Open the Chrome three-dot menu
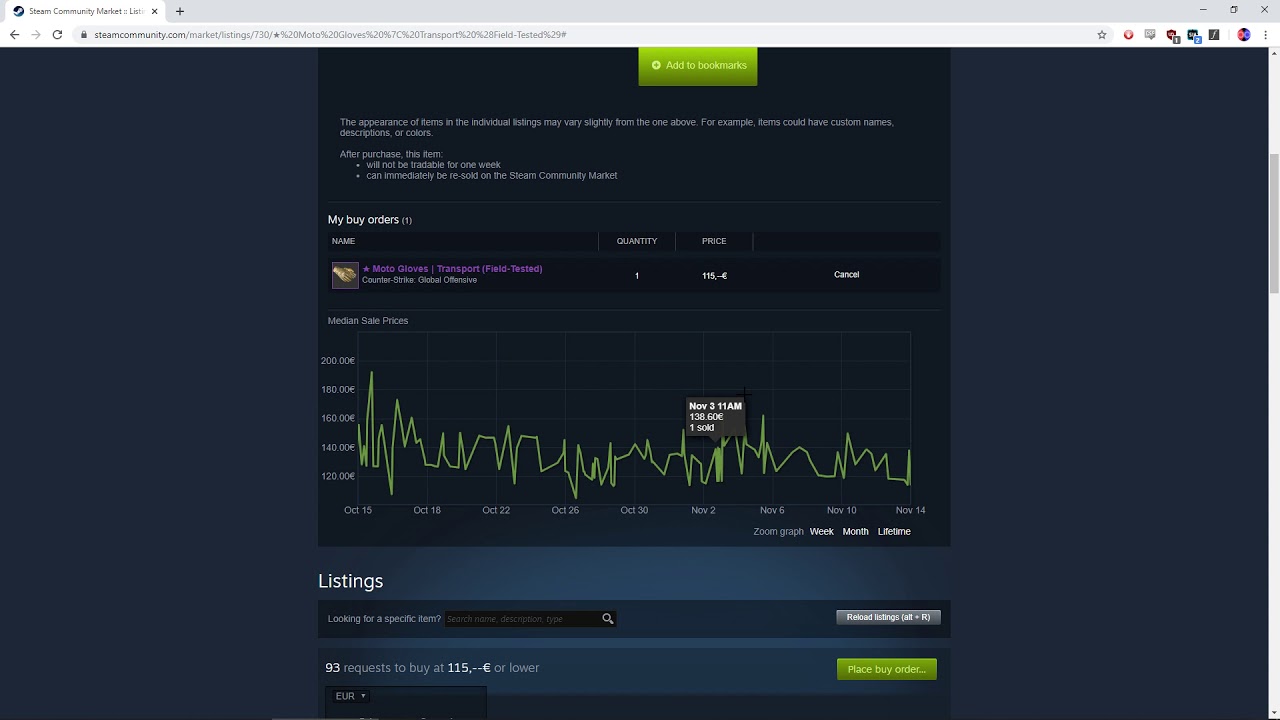 click(x=1265, y=34)
